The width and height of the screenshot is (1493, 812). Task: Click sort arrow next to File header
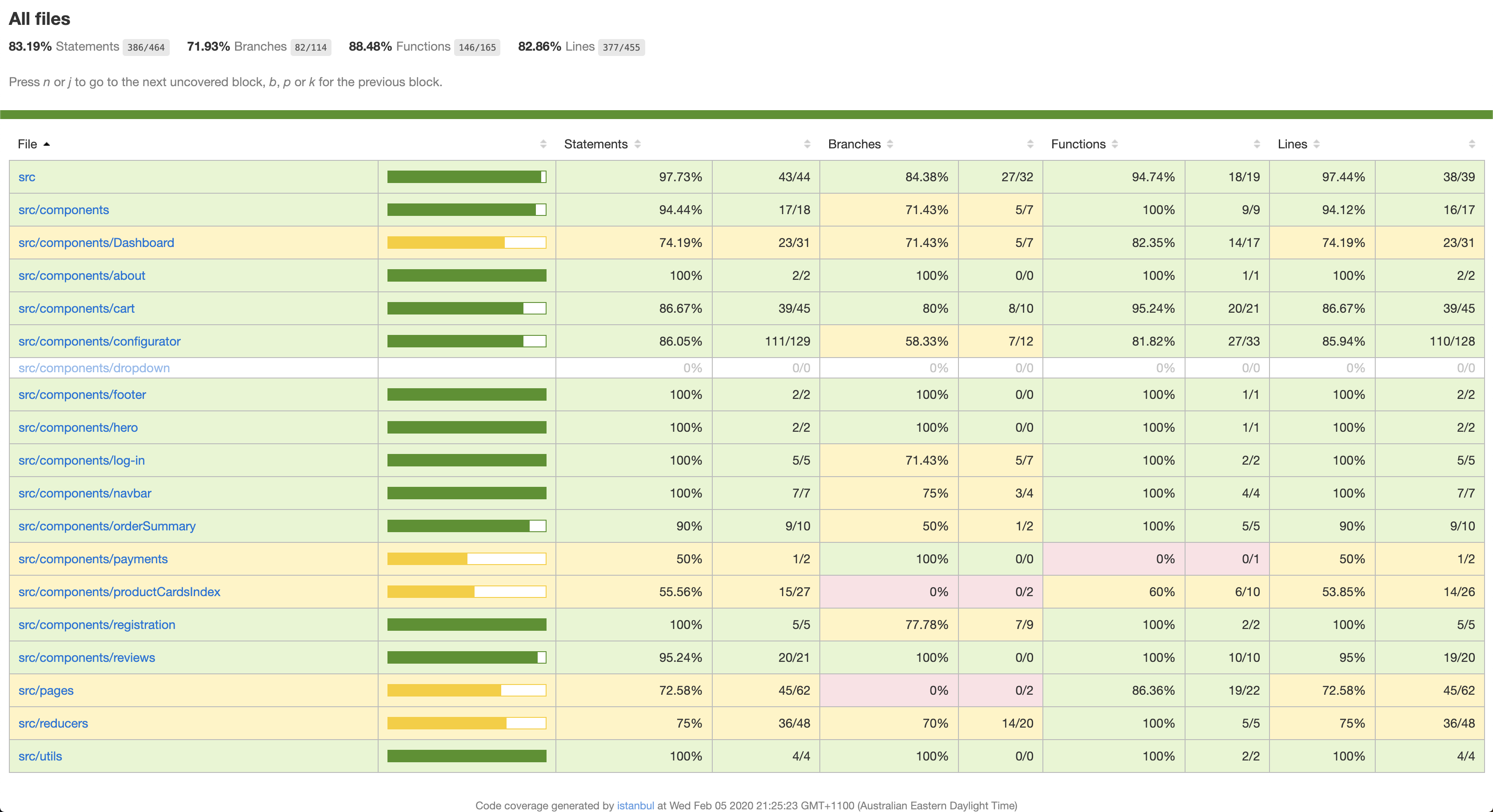[46, 144]
